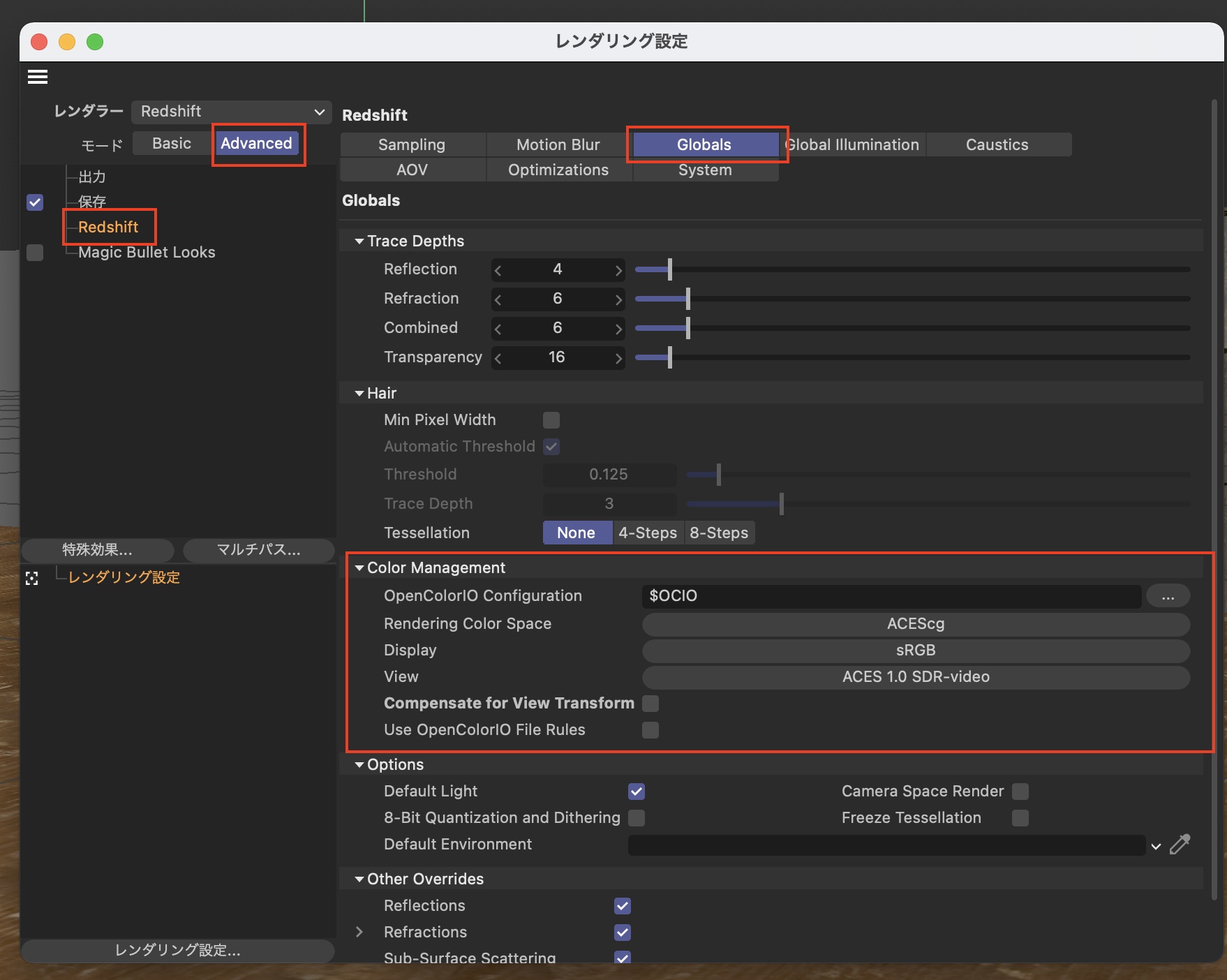This screenshot has height=980, width=1227.
Task: Open the hamburger menu icon
Action: [x=38, y=77]
